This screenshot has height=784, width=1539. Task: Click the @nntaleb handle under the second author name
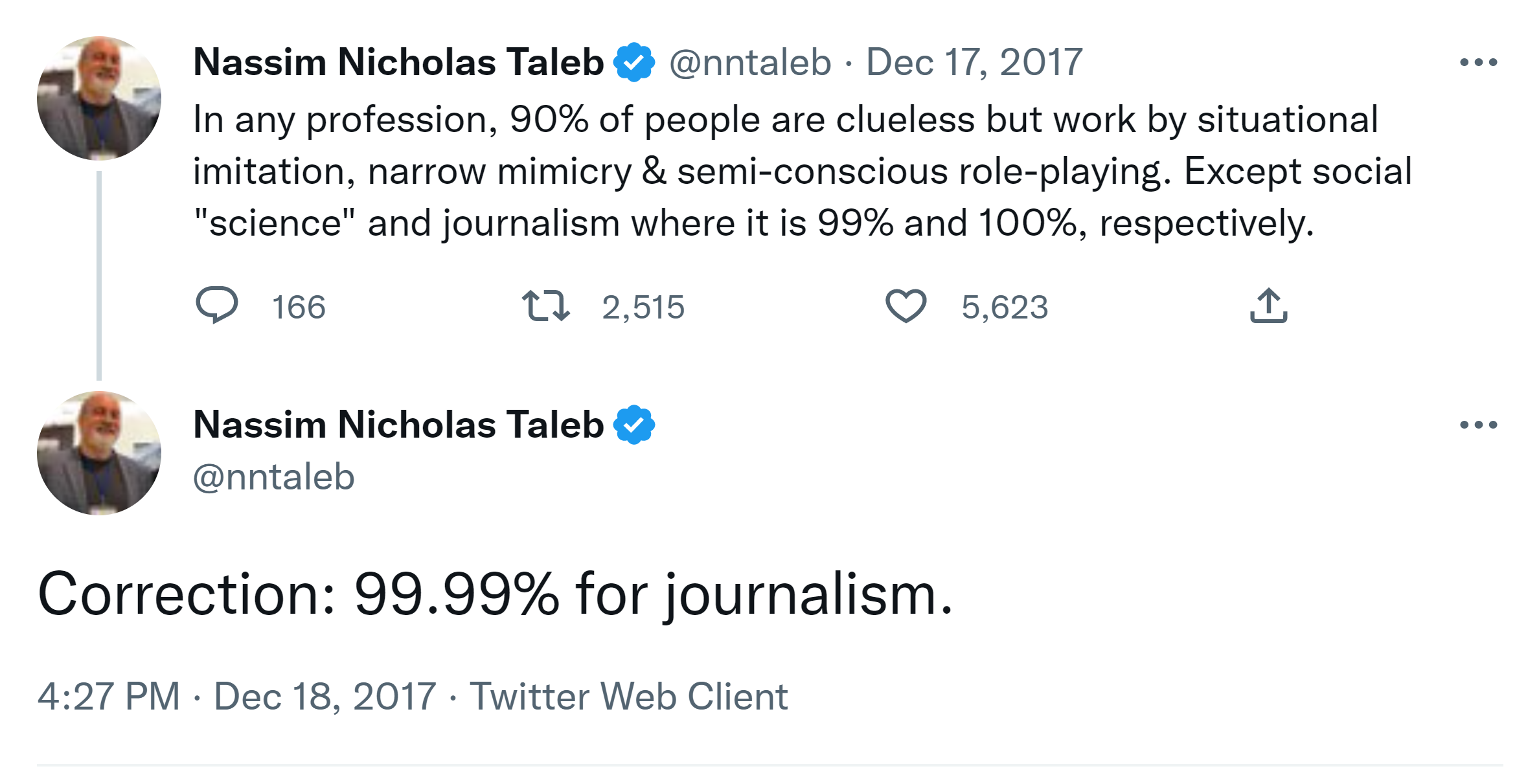pyautogui.click(x=274, y=477)
